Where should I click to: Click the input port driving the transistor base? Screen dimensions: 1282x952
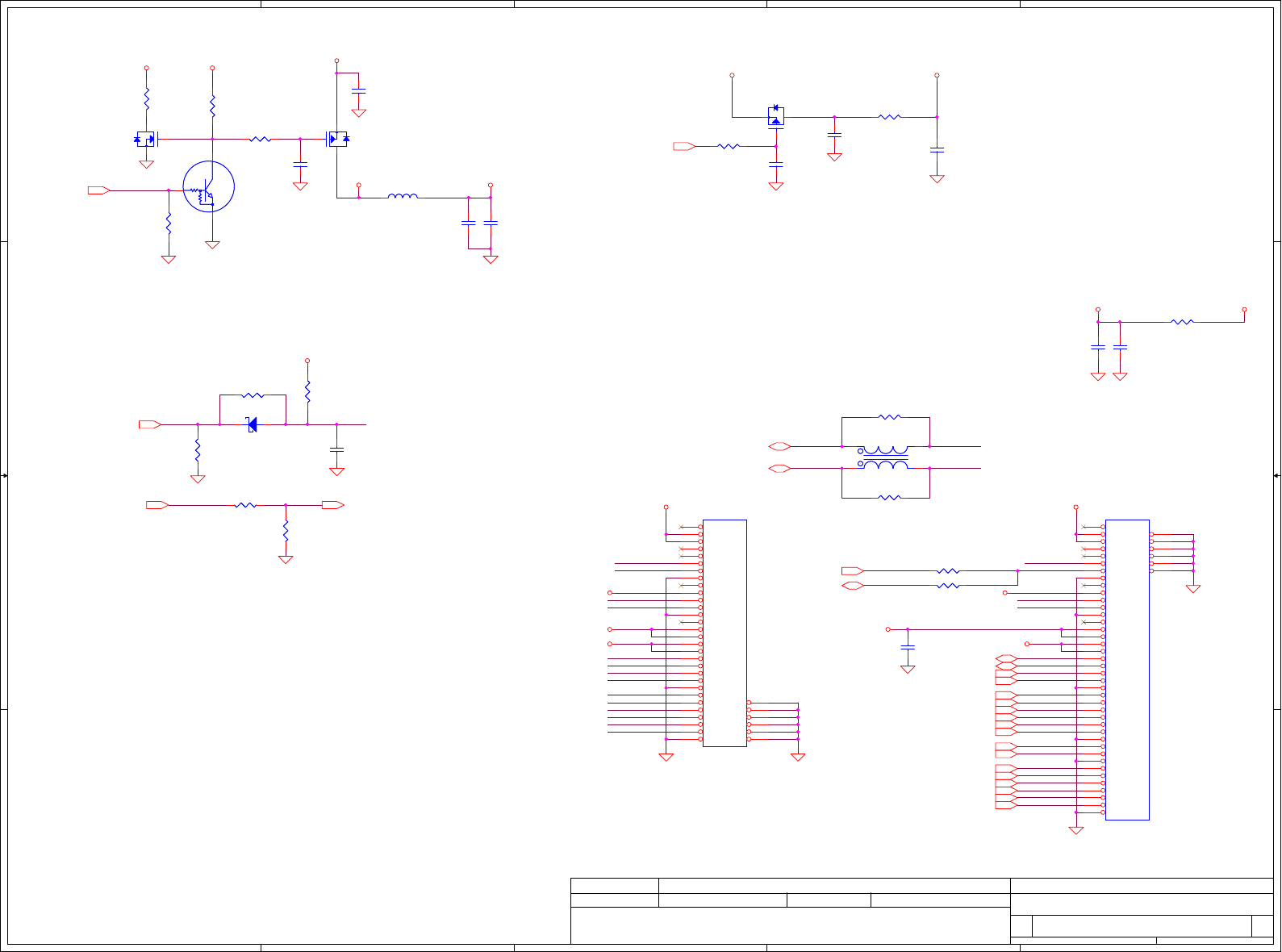click(x=99, y=190)
